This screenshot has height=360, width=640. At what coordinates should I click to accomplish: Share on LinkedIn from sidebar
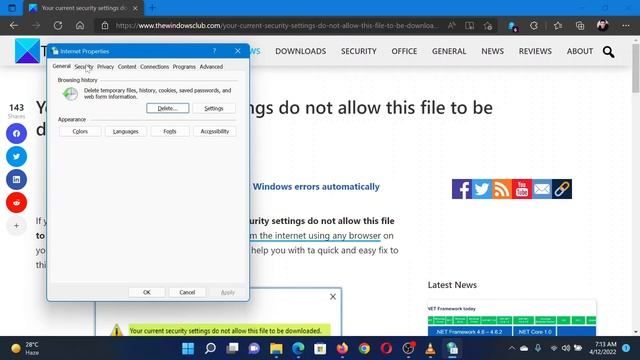[x=16, y=179]
